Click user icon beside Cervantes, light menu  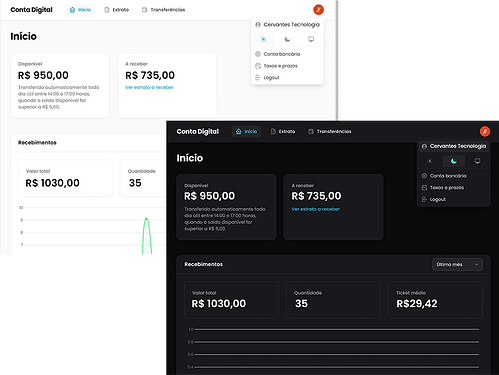pyautogui.click(x=258, y=25)
